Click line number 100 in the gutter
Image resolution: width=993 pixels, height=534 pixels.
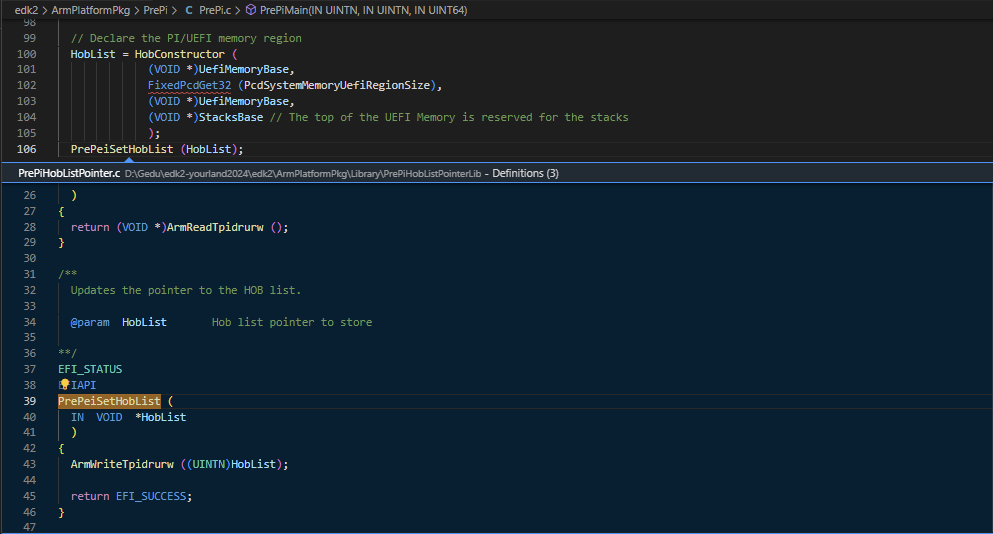pos(27,54)
